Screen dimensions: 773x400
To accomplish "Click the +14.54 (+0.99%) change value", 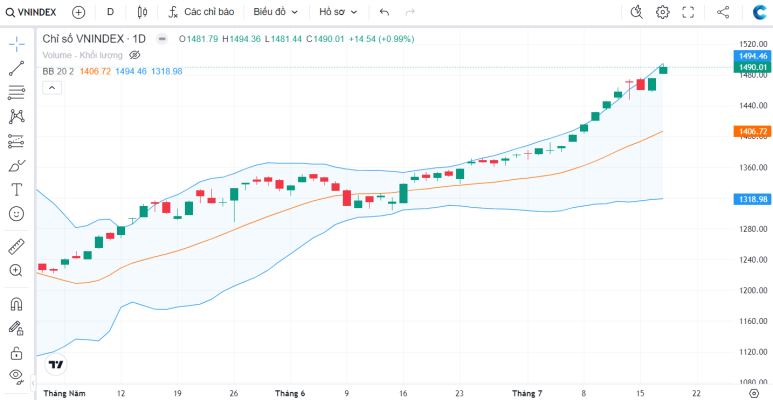I will click(382, 39).
